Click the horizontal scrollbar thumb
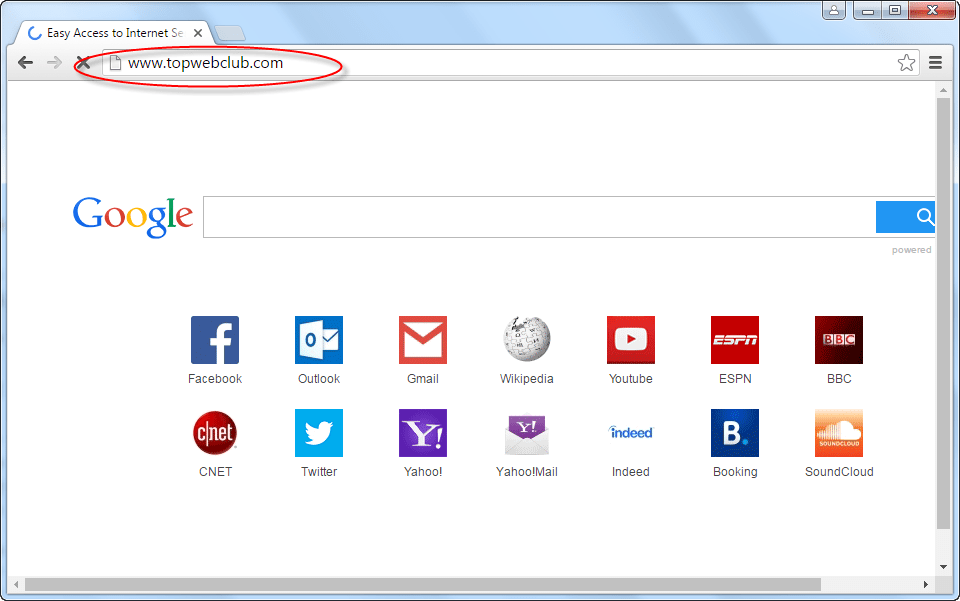The height and width of the screenshot is (601, 960). click(422, 584)
